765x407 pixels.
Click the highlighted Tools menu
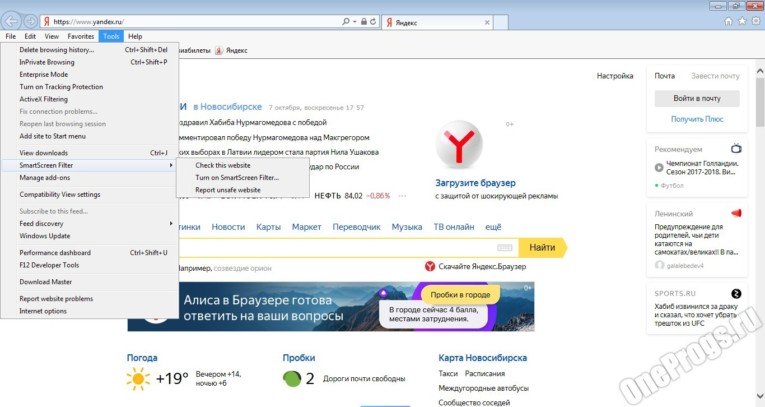(x=111, y=36)
